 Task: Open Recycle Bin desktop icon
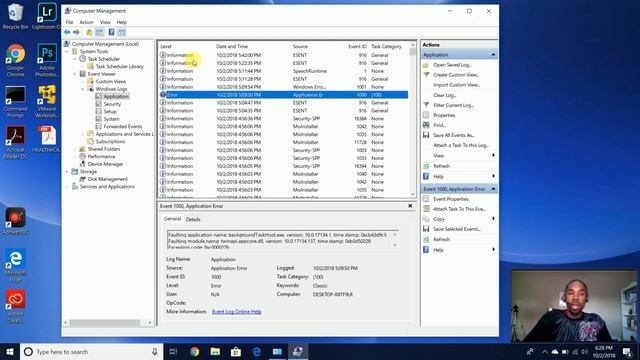pyautogui.click(x=16, y=16)
